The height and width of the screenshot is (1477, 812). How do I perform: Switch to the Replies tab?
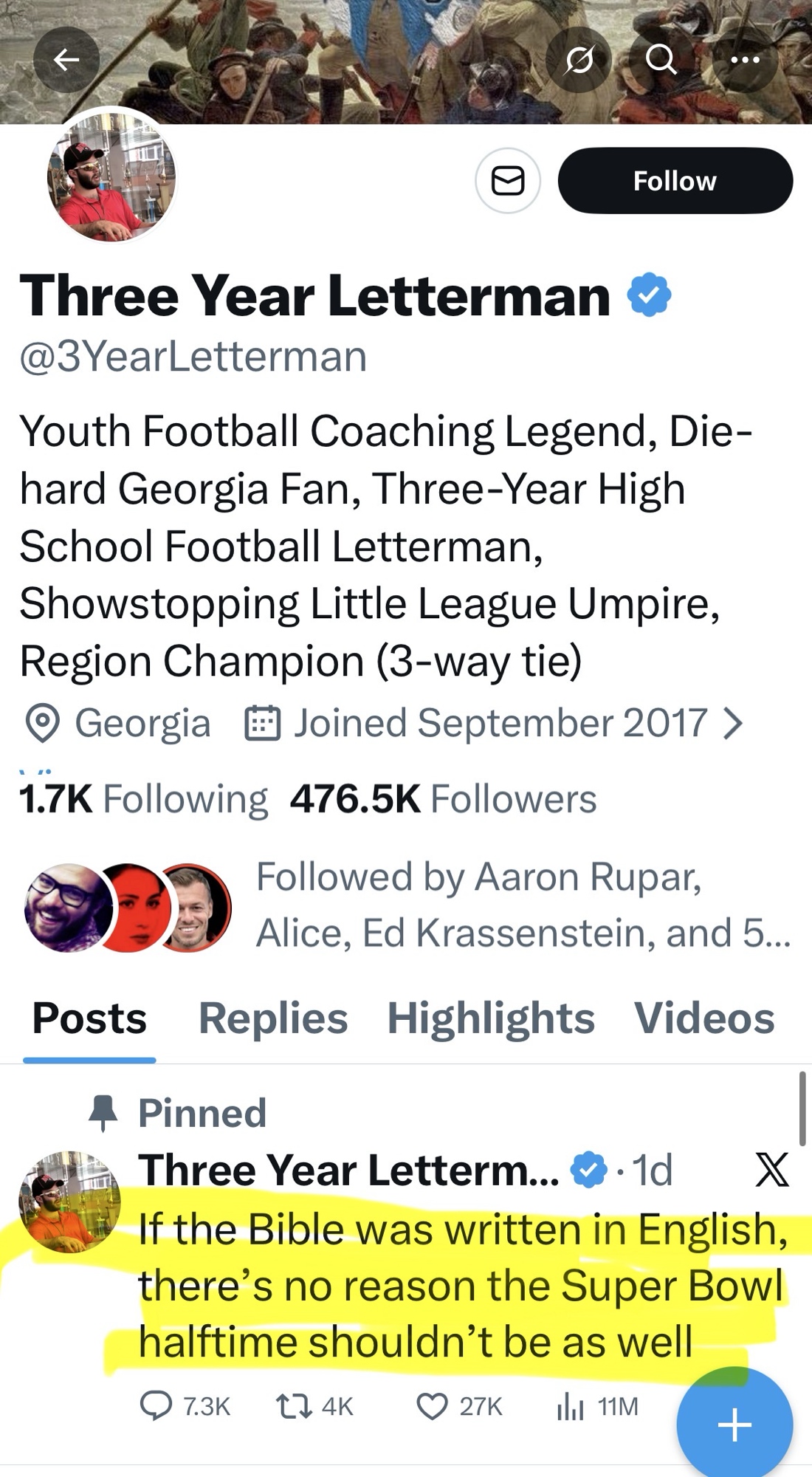(273, 1018)
